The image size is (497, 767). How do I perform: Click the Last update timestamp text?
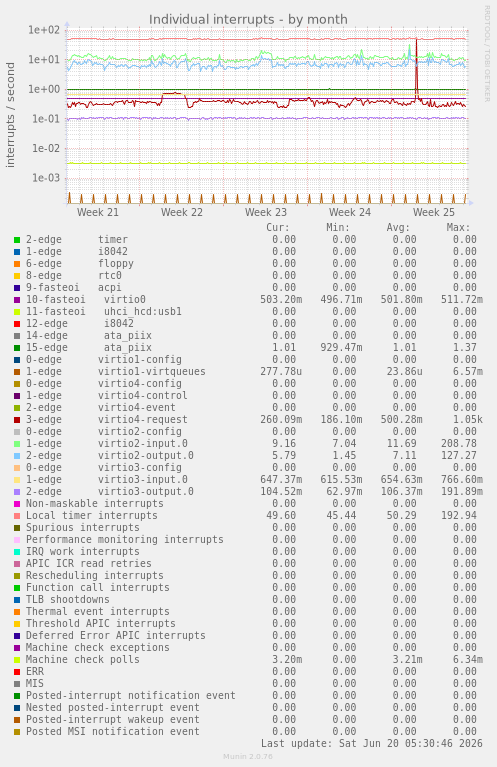point(372,744)
